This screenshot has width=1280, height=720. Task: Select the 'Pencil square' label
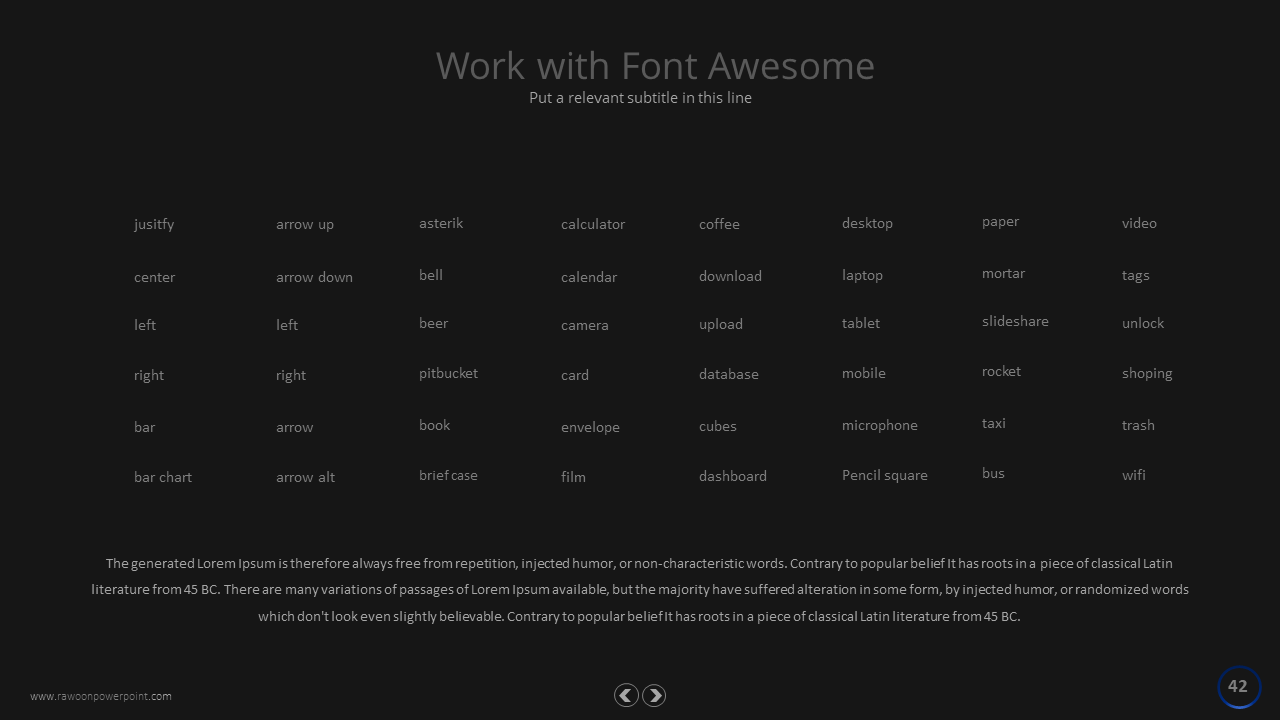884,475
